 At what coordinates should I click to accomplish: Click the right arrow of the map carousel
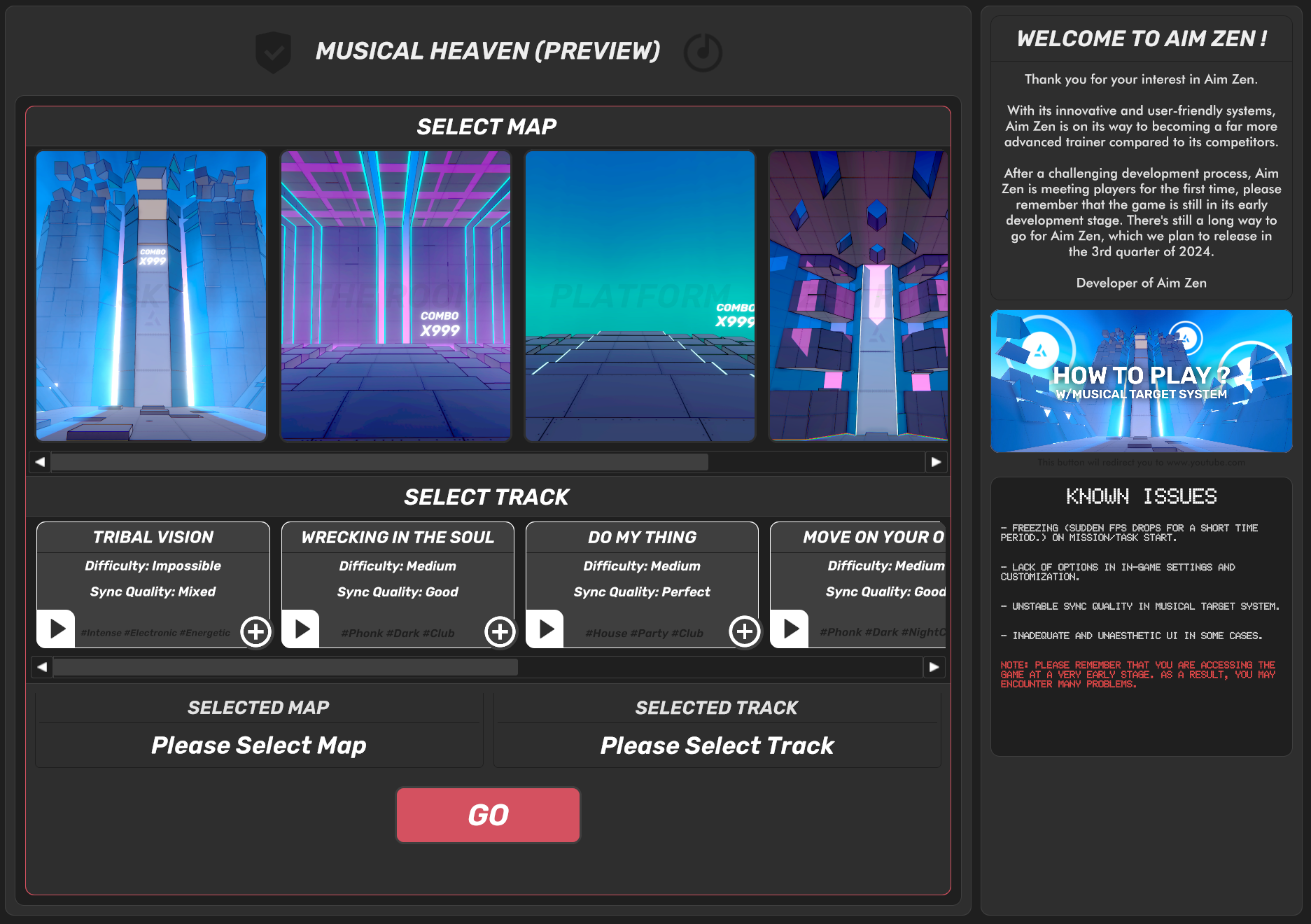point(937,462)
